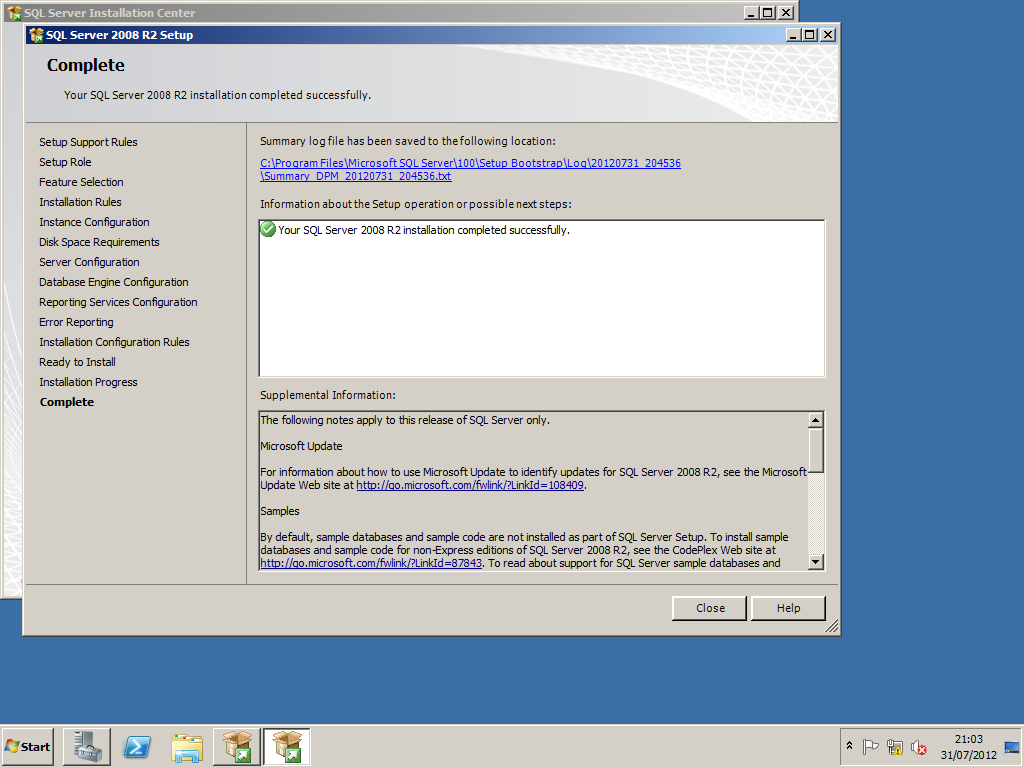
Task: Select the Server Configuration step
Action: click(x=89, y=262)
